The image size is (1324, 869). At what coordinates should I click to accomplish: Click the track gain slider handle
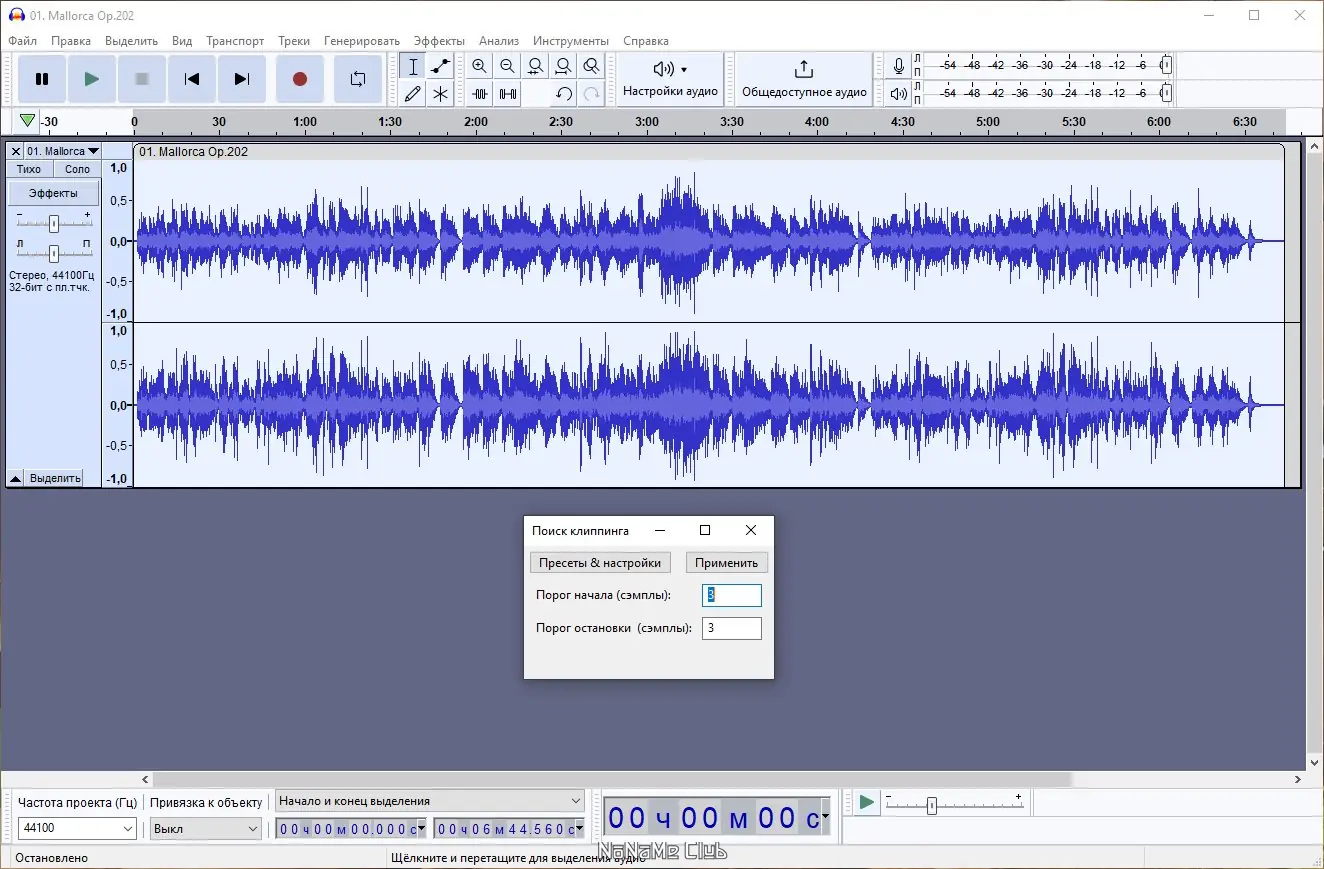(x=54, y=223)
